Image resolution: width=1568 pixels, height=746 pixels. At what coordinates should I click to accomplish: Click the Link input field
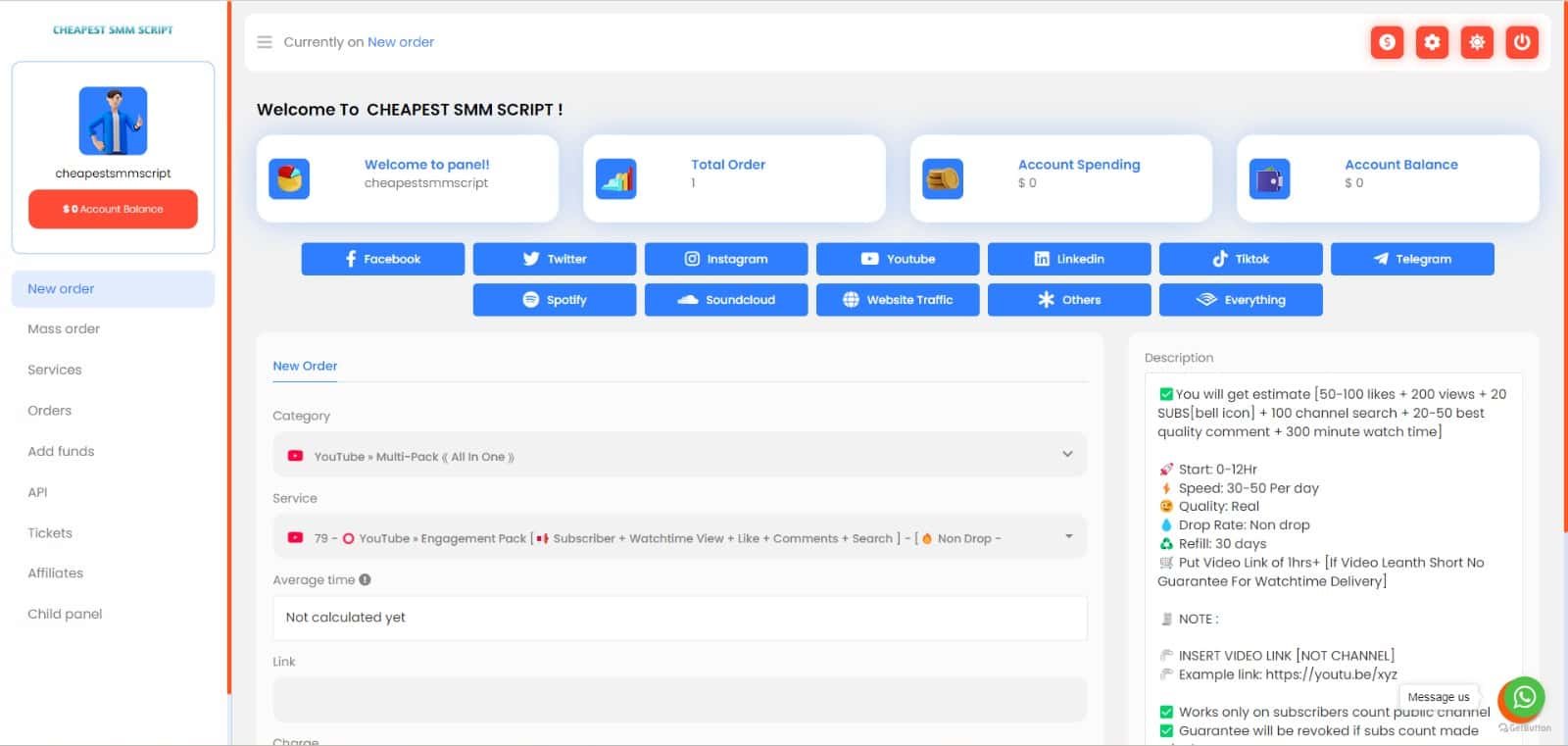tap(679, 699)
